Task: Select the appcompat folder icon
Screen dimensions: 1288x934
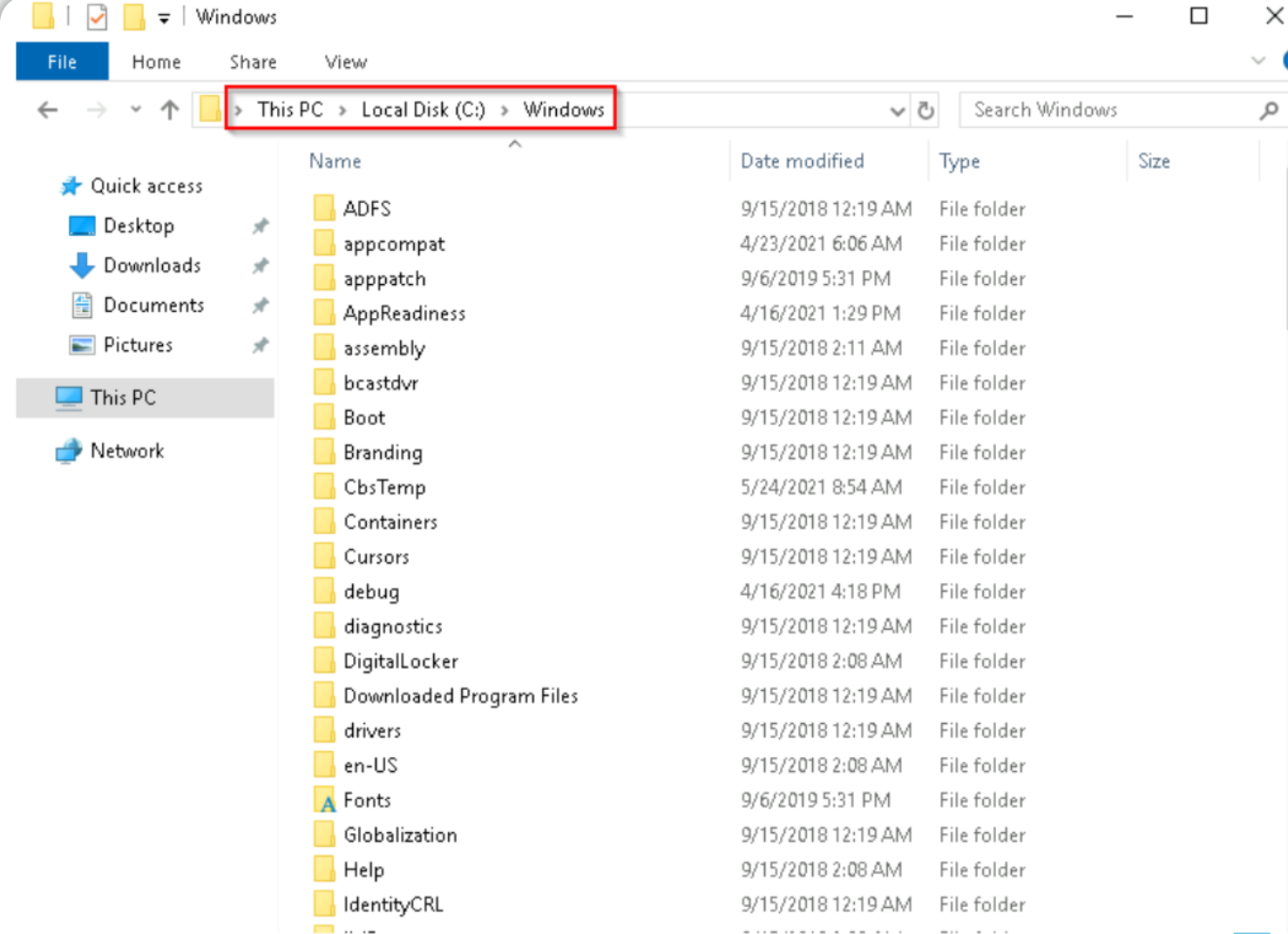Action: 324,243
